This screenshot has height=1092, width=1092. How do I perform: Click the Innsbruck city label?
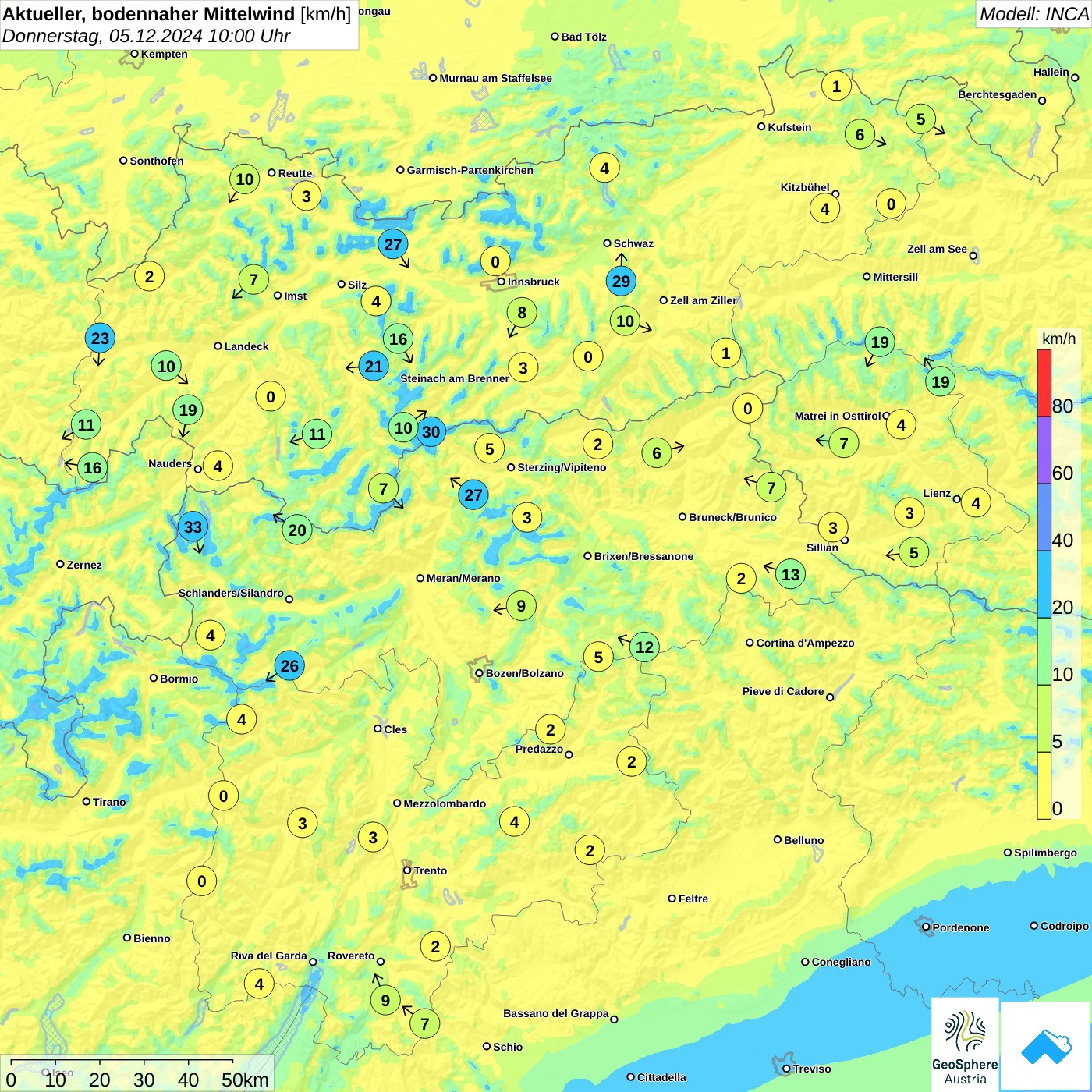[x=534, y=282]
